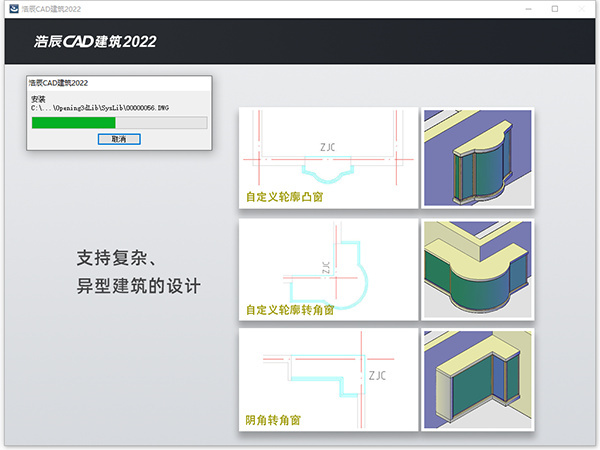Click the 自定义轮廓凸窗 plan drawing thumbnail
Screen dimensions: 600x450
tap(328, 158)
